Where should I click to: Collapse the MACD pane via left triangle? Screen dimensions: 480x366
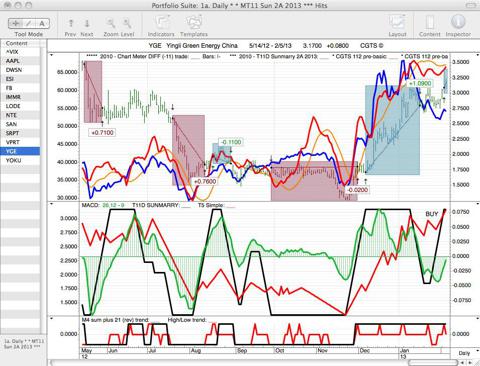point(51,204)
